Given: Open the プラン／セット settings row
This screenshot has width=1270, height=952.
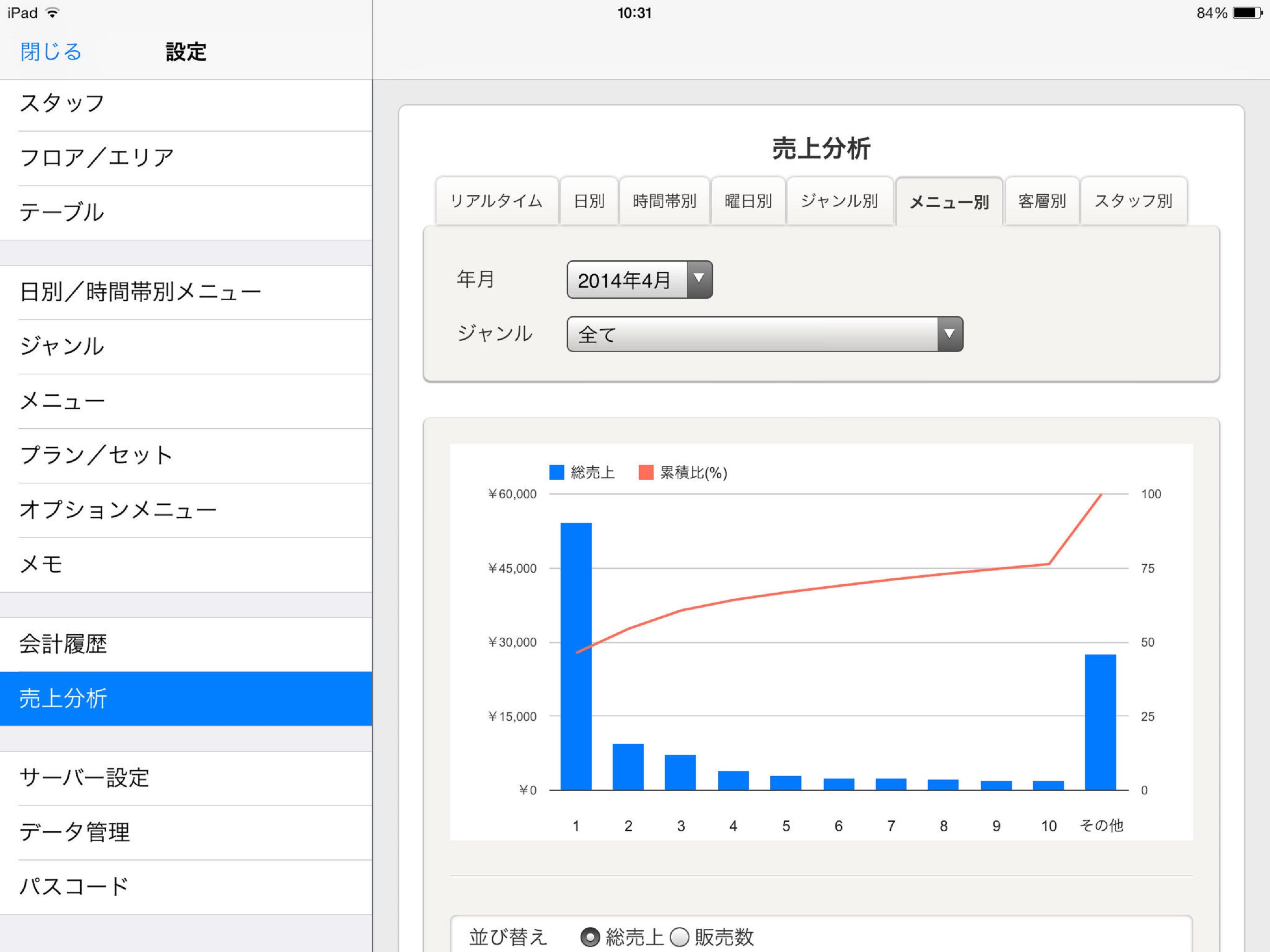Looking at the screenshot, I should click(x=186, y=456).
